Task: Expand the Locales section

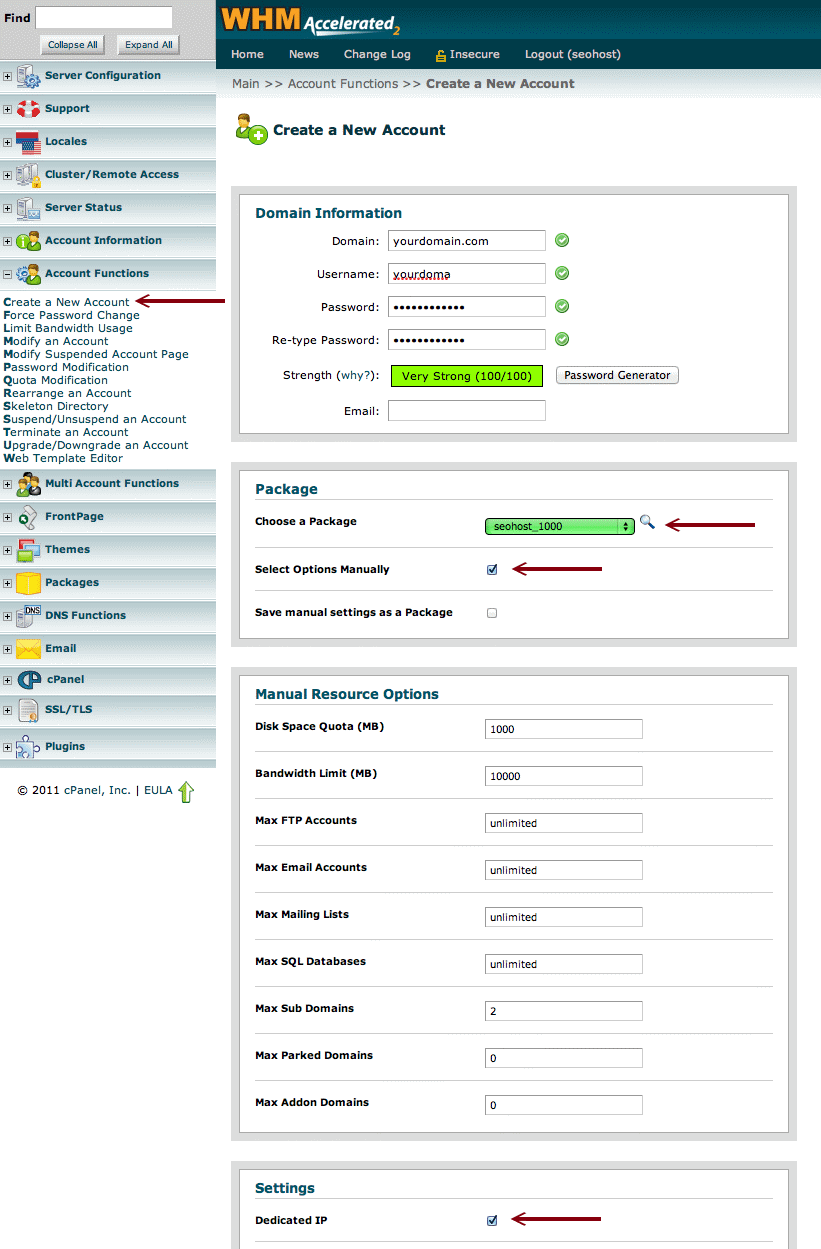Action: pos(8,142)
